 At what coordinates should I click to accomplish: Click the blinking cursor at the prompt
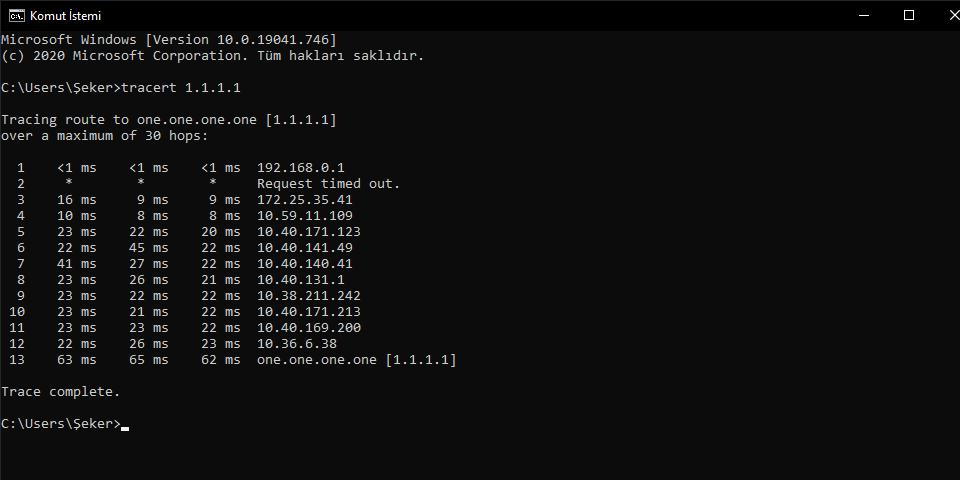click(x=125, y=429)
